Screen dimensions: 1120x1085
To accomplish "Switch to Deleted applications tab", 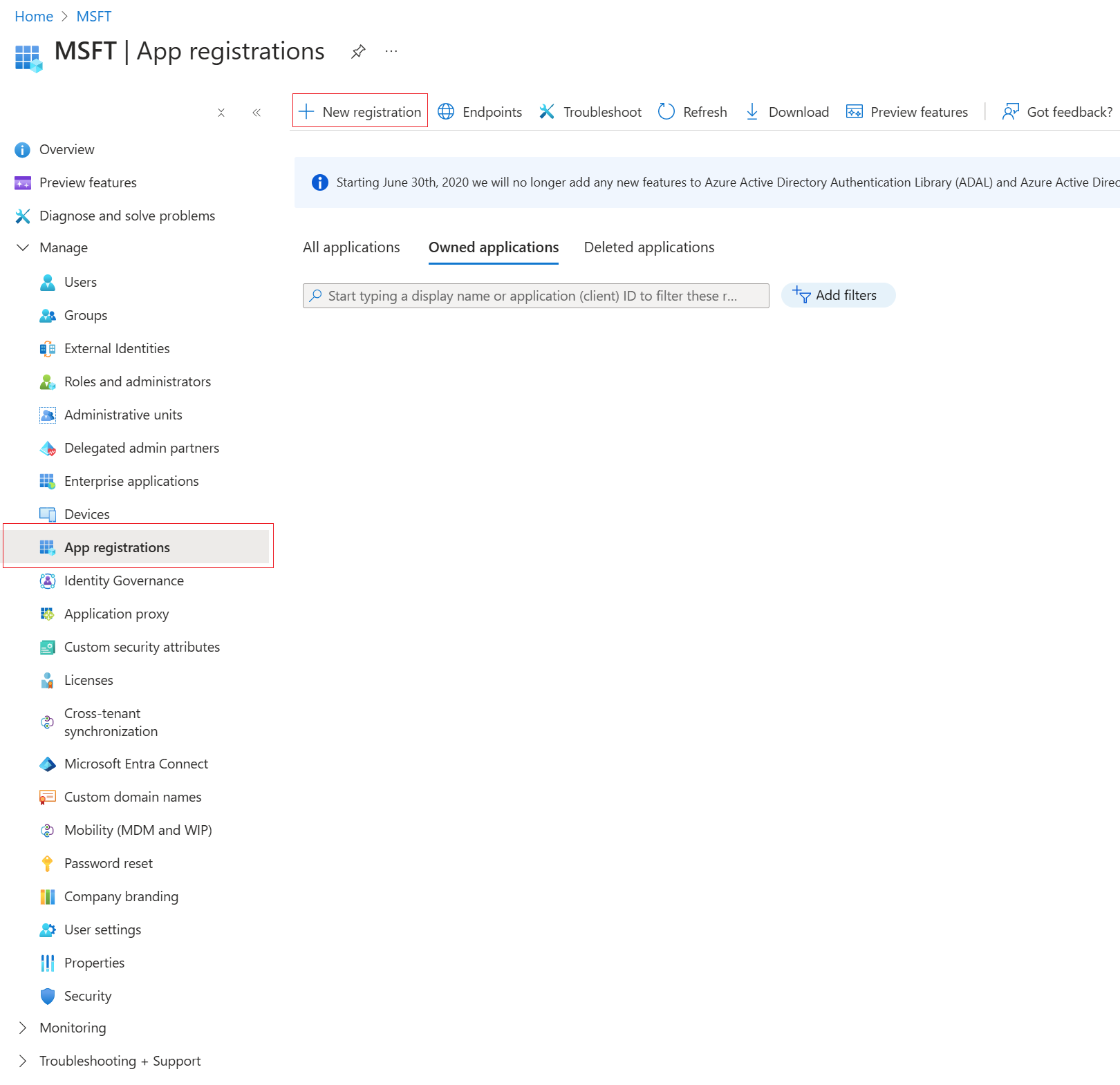I will [x=648, y=247].
